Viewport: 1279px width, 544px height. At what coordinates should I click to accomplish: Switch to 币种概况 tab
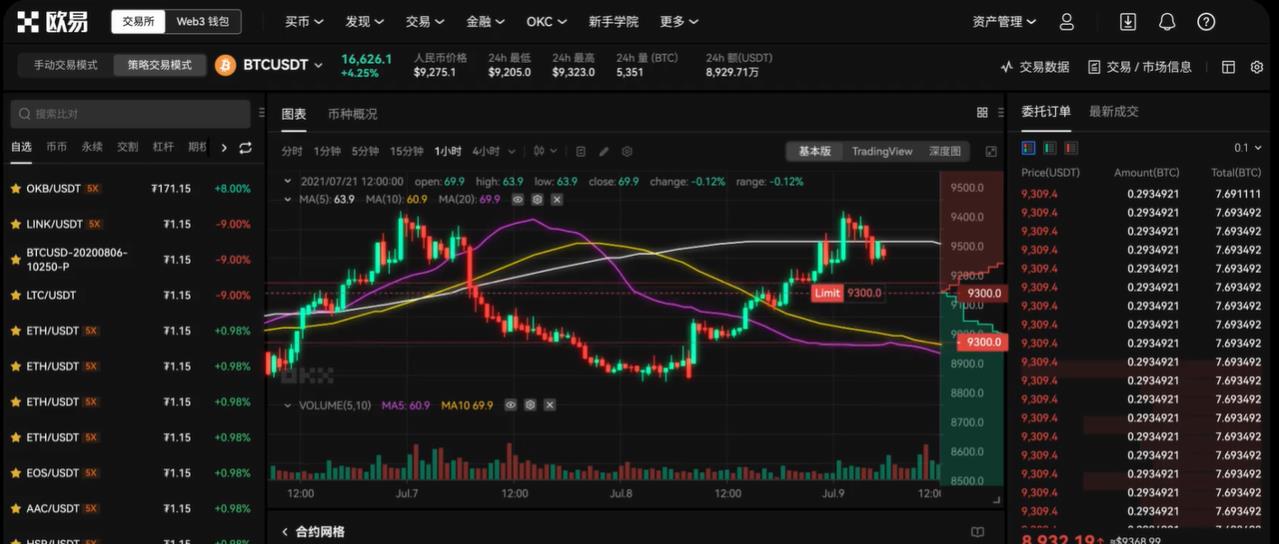pyautogui.click(x=352, y=114)
